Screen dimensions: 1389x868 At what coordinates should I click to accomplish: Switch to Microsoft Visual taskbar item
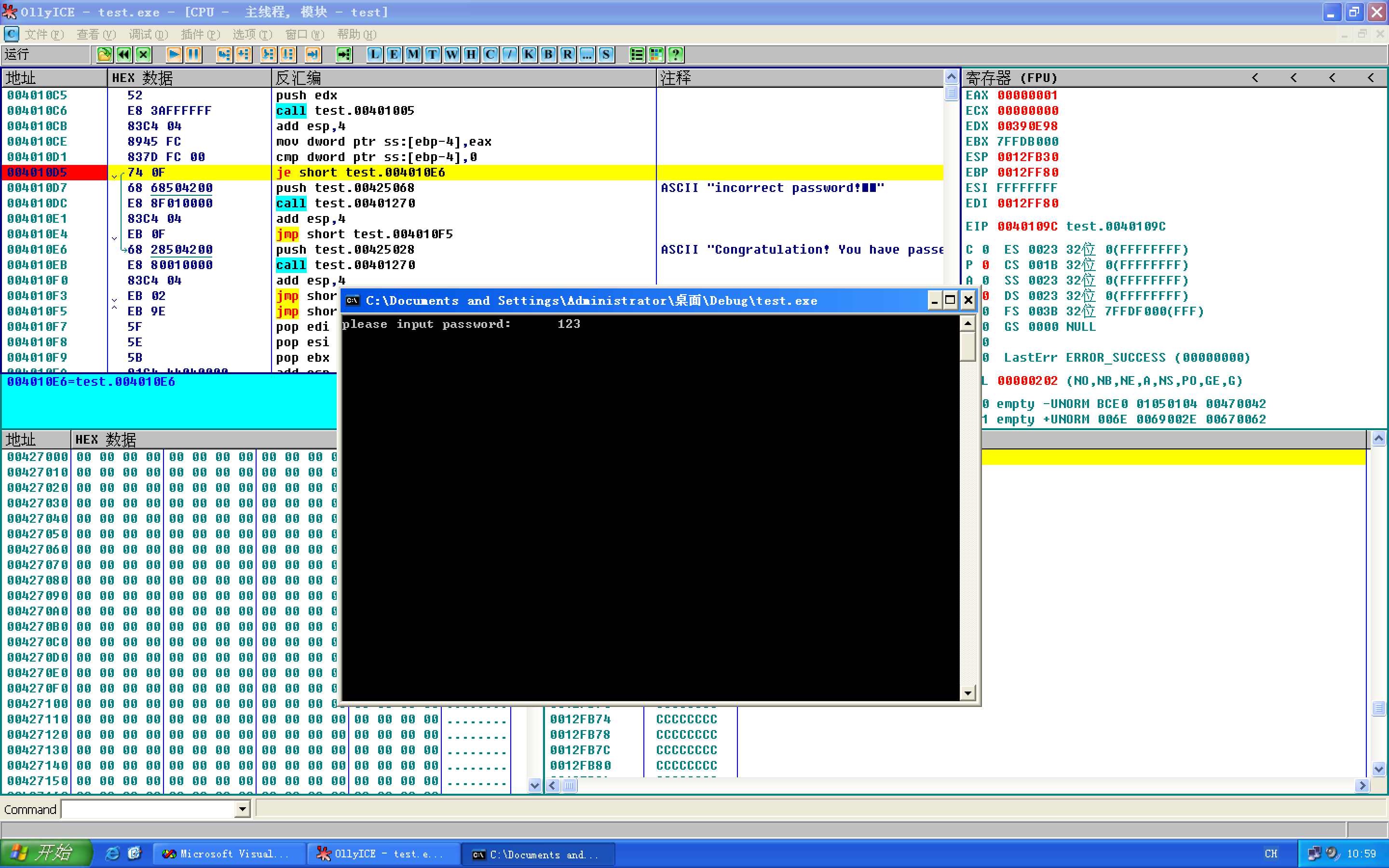pyautogui.click(x=229, y=854)
